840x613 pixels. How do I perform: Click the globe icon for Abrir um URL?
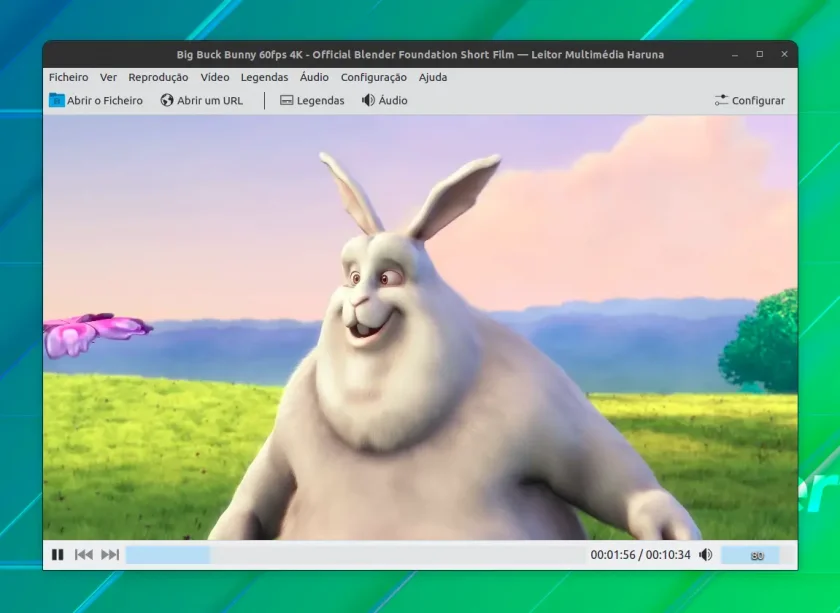point(167,100)
